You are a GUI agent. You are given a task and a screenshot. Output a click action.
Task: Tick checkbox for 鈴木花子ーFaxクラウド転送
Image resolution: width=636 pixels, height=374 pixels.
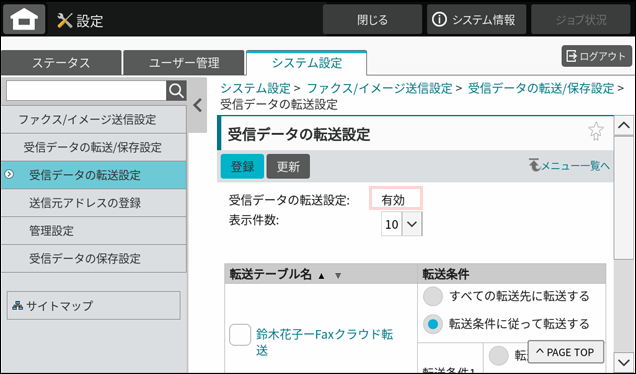240,335
